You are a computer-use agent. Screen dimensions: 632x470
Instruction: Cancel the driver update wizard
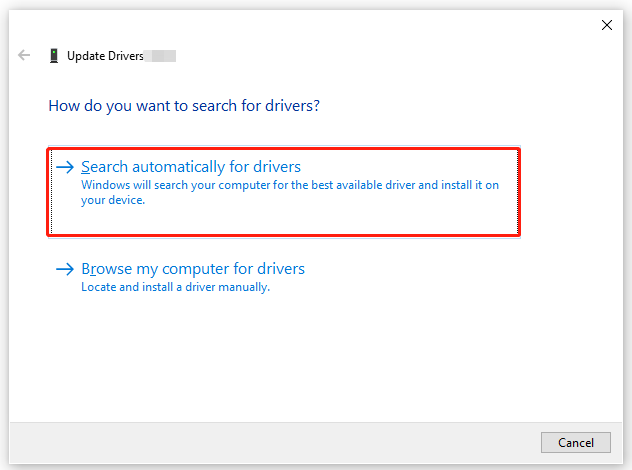[576, 443]
